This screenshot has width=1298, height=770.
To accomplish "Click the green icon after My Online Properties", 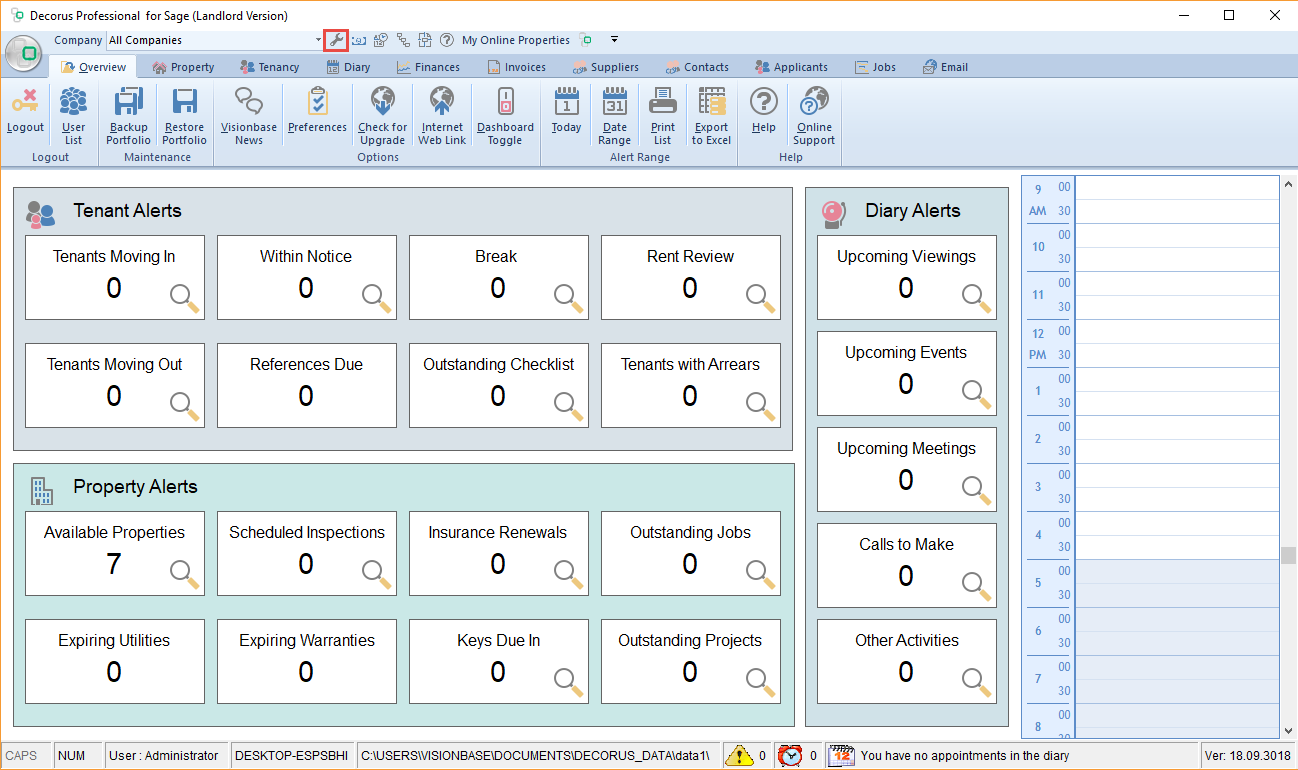I will 586,40.
